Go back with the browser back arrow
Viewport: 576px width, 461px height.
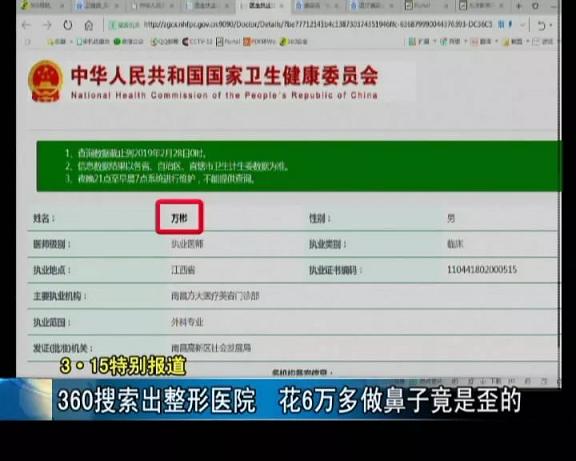[26, 25]
